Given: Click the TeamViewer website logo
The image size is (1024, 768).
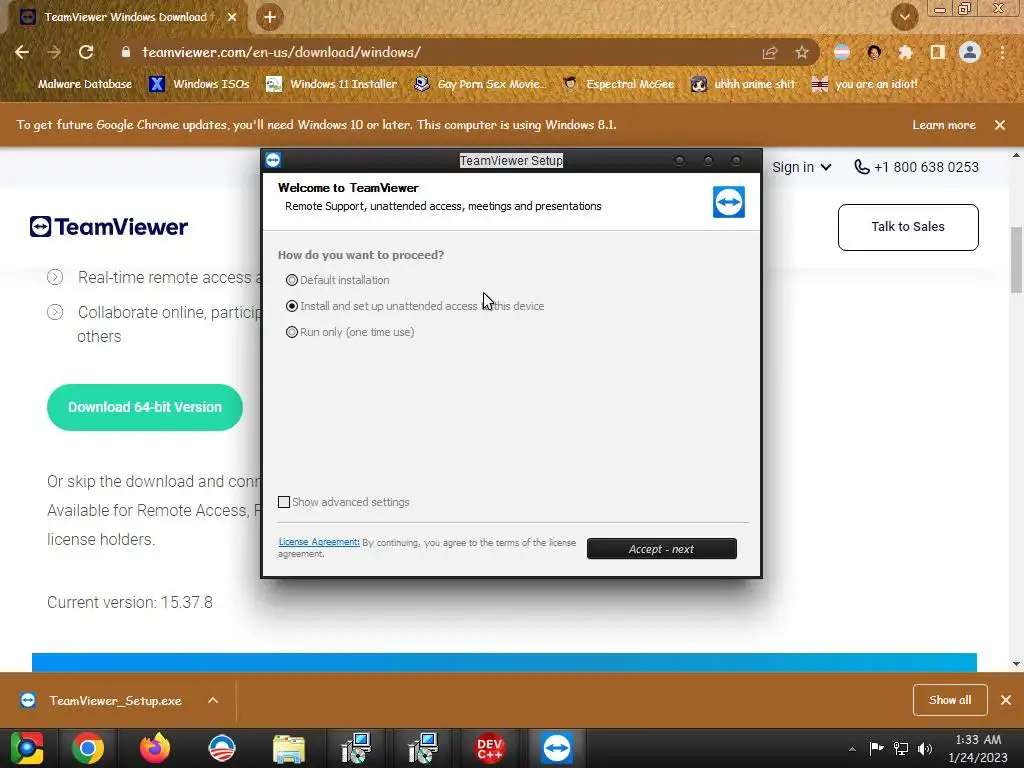Looking at the screenshot, I should tap(108, 227).
